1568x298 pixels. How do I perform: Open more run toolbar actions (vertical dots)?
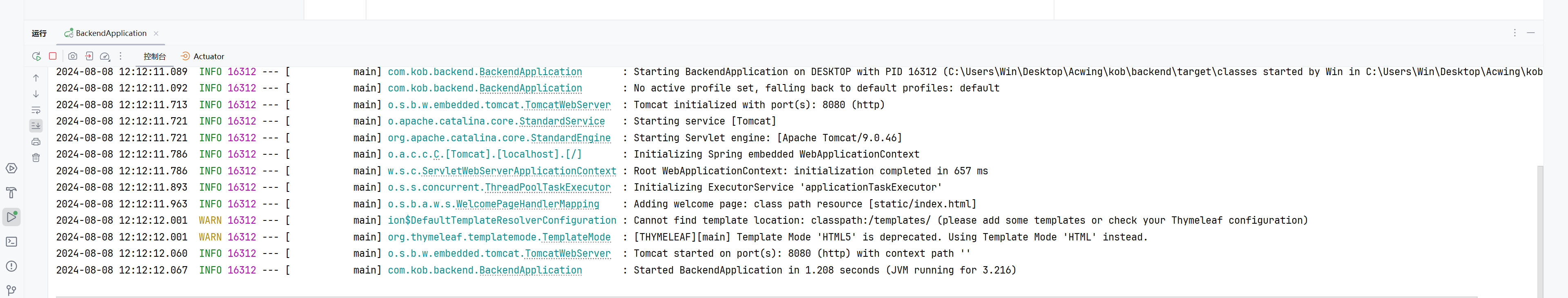[121, 56]
